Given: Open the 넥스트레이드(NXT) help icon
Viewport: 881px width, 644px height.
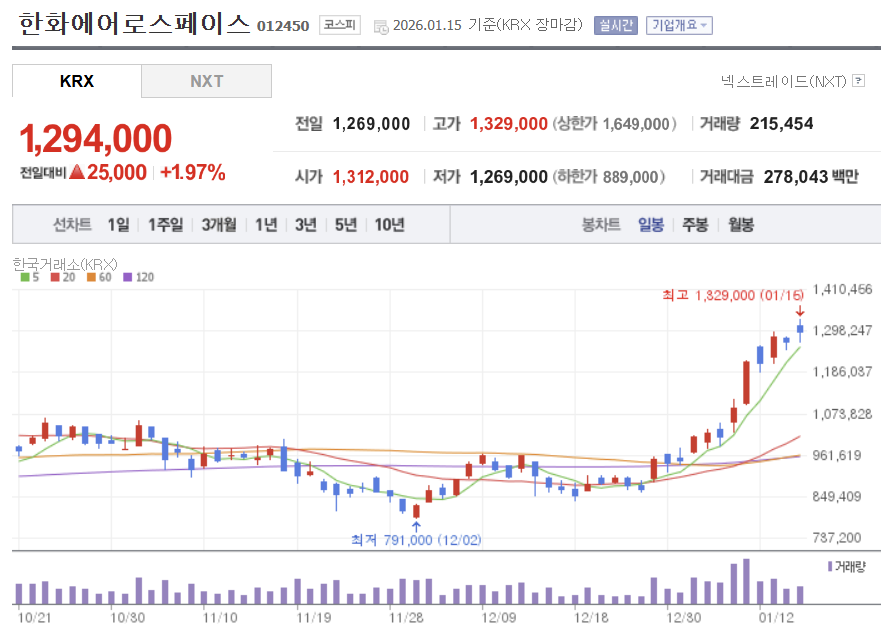Looking at the screenshot, I should (858, 80).
